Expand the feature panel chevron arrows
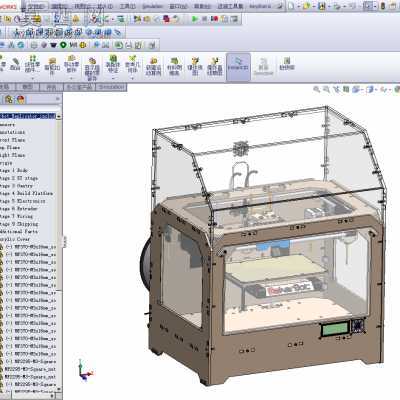 [x=57, y=99]
